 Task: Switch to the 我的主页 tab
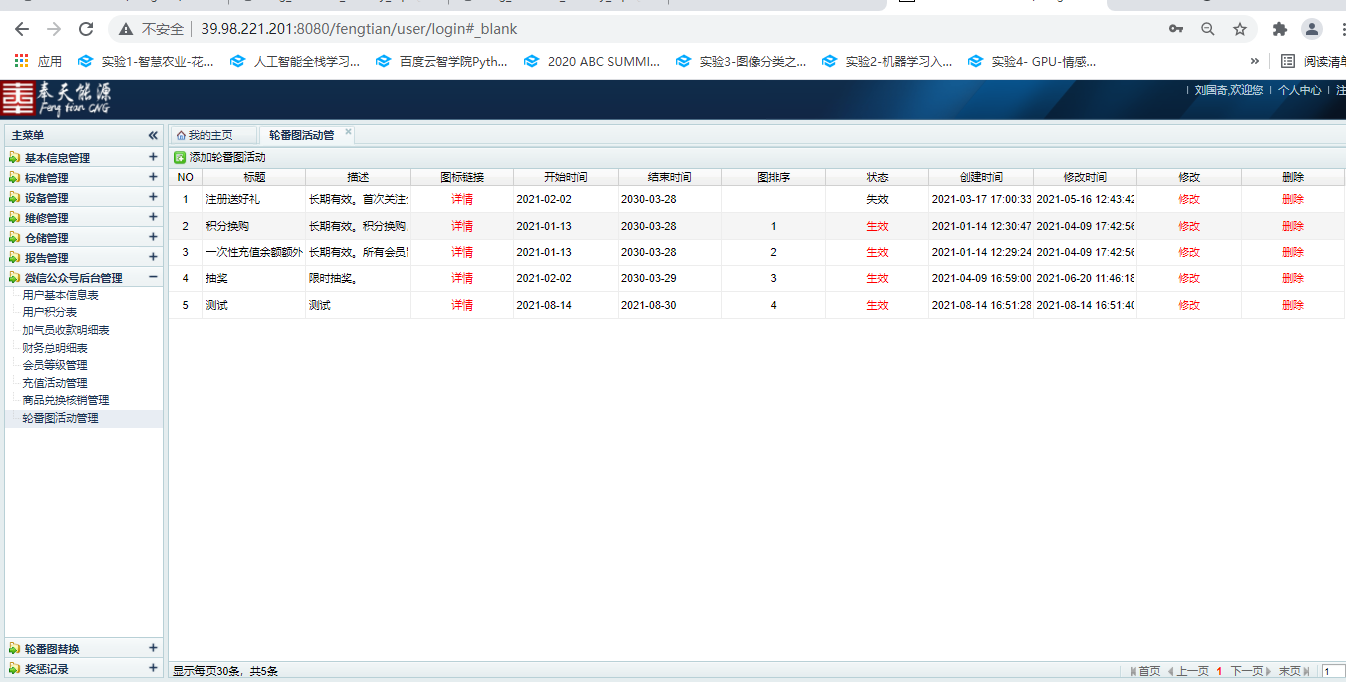pos(210,135)
